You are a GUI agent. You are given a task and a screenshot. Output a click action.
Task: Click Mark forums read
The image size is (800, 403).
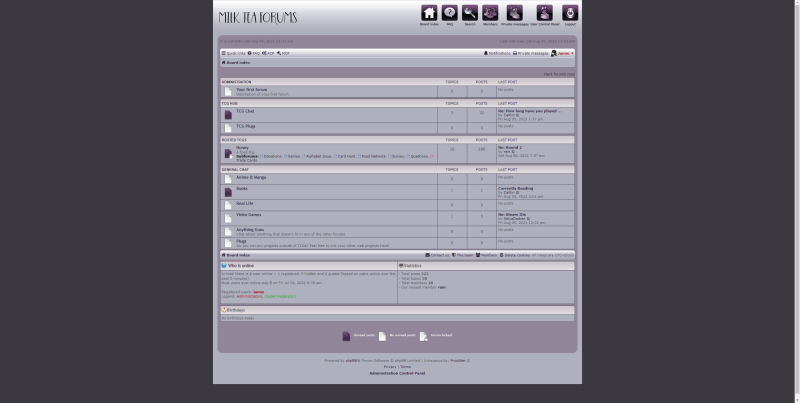point(559,74)
